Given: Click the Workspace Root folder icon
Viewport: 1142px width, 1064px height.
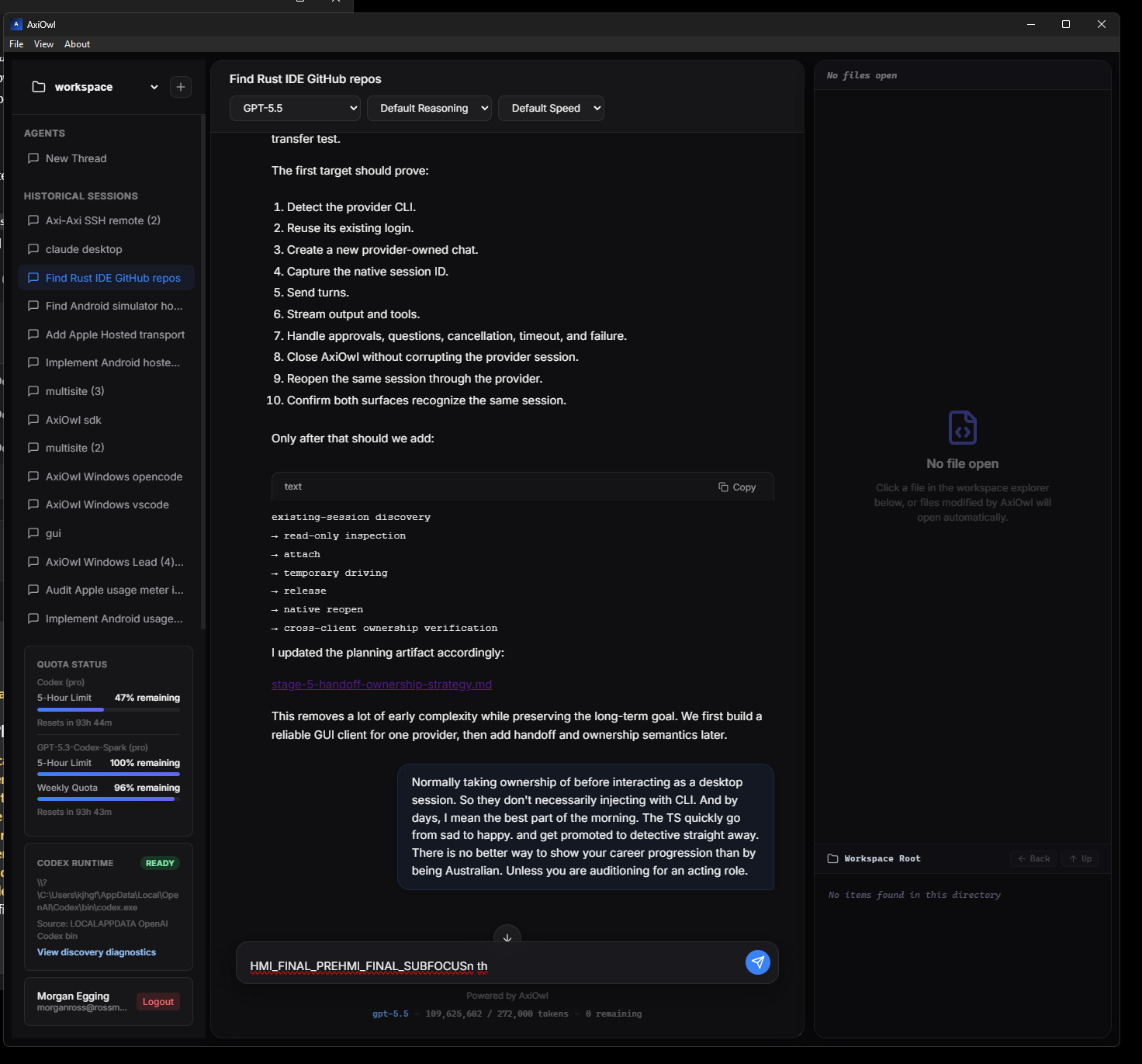Looking at the screenshot, I should (x=833, y=858).
